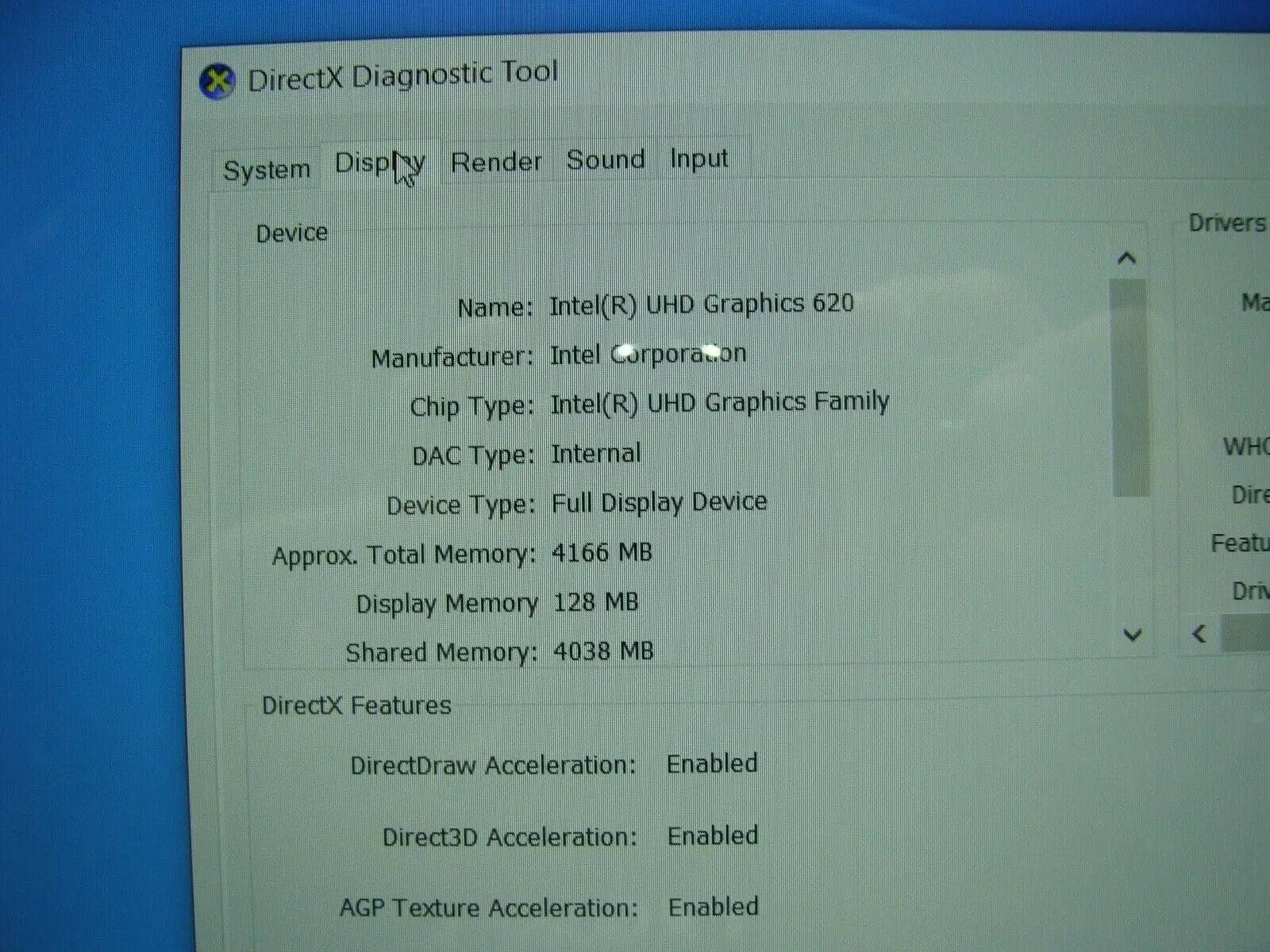Image resolution: width=1270 pixels, height=952 pixels.
Task: Click the Display Memory label
Action: click(x=447, y=604)
